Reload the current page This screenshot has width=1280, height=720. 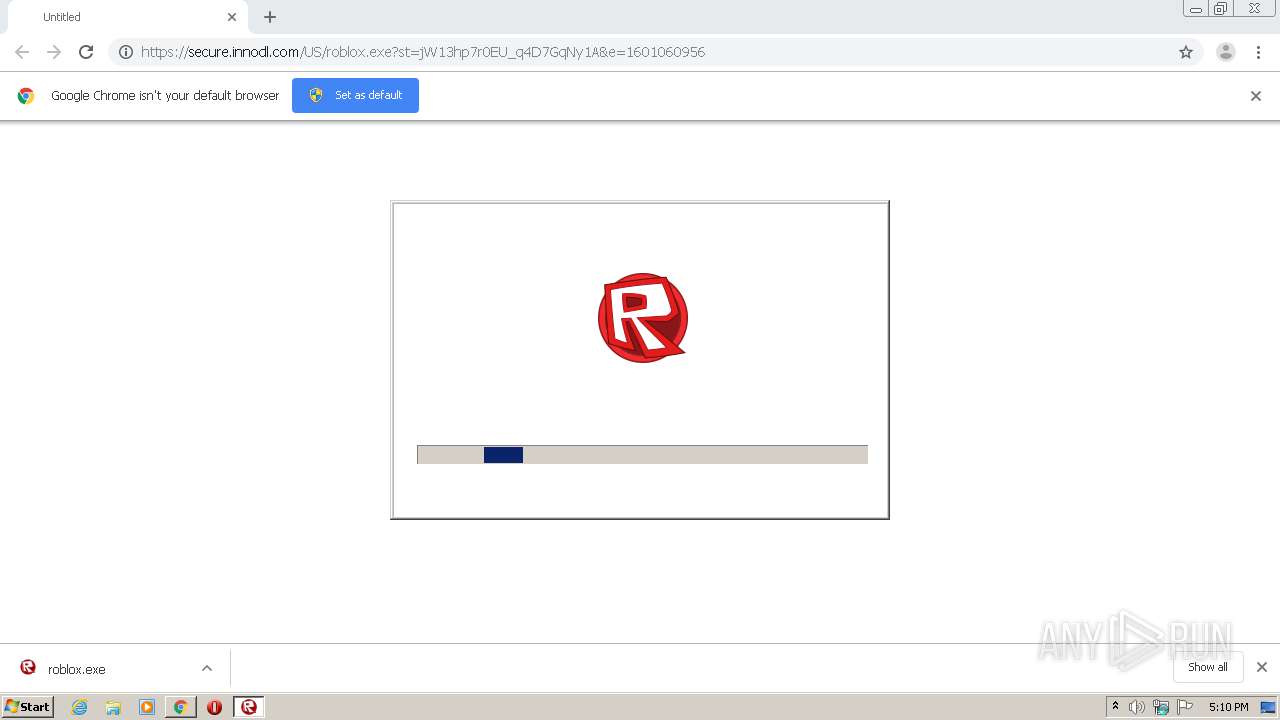pyautogui.click(x=86, y=52)
